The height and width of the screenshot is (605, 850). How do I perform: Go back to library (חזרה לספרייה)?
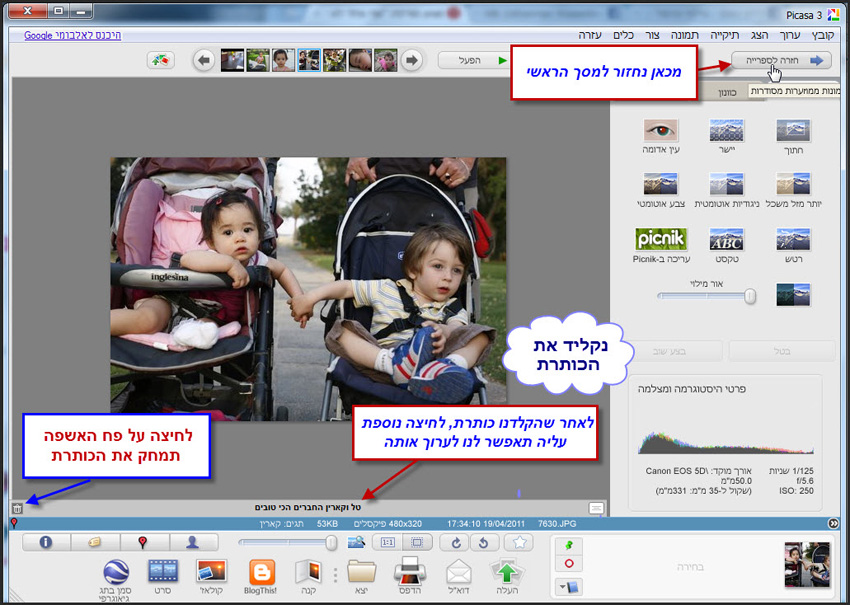(x=781, y=60)
